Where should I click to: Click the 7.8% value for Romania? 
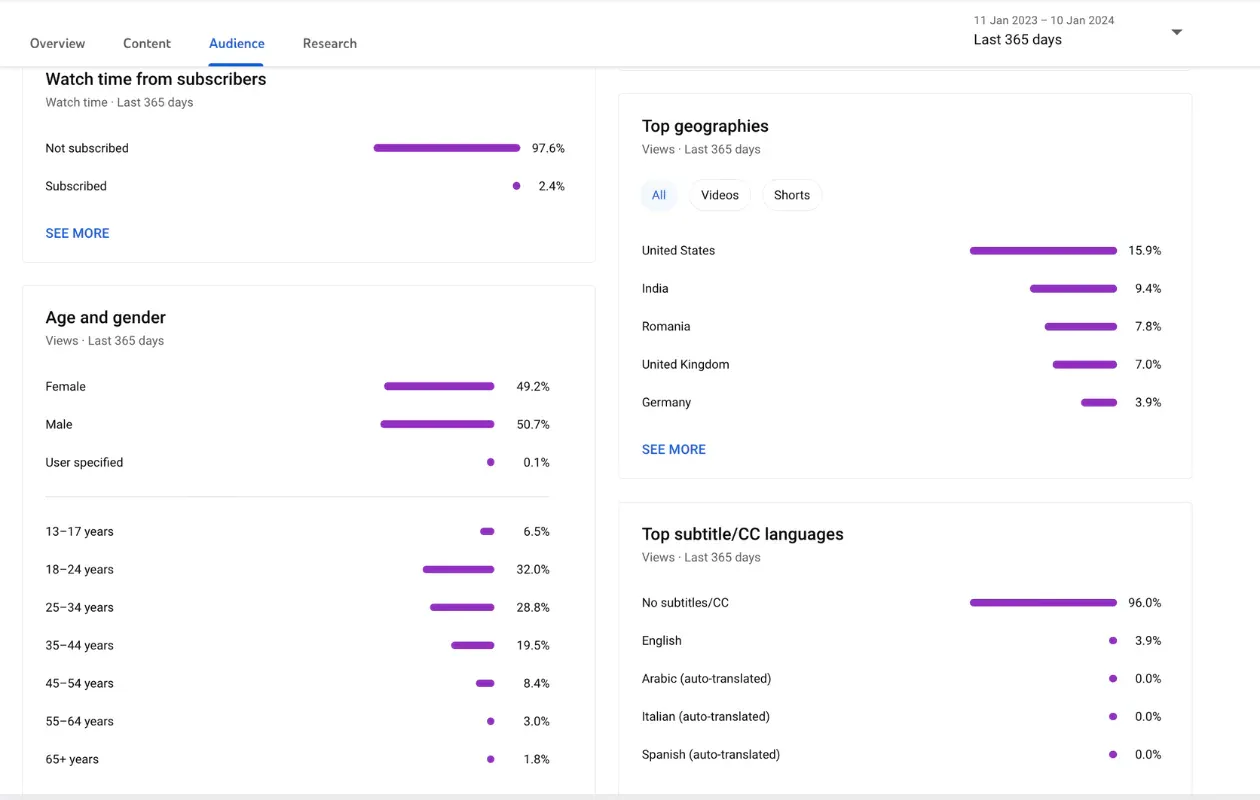point(1148,326)
